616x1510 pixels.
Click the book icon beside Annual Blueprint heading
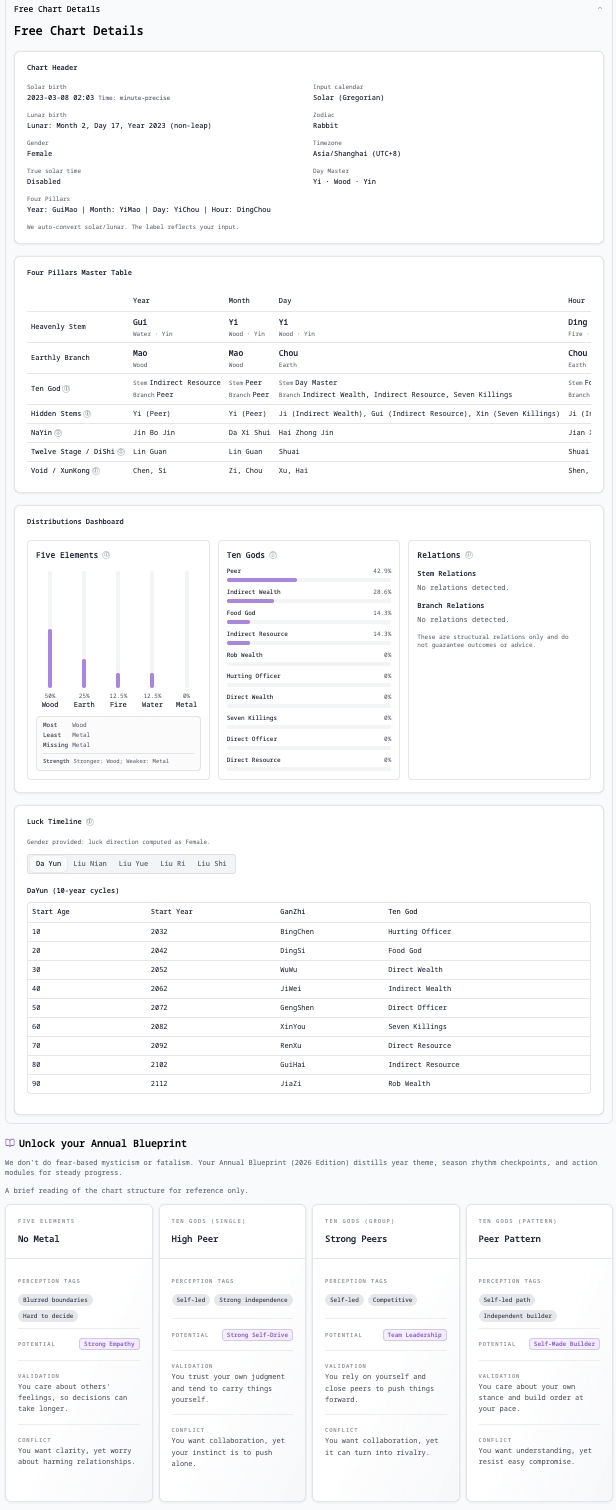pos(10,1143)
